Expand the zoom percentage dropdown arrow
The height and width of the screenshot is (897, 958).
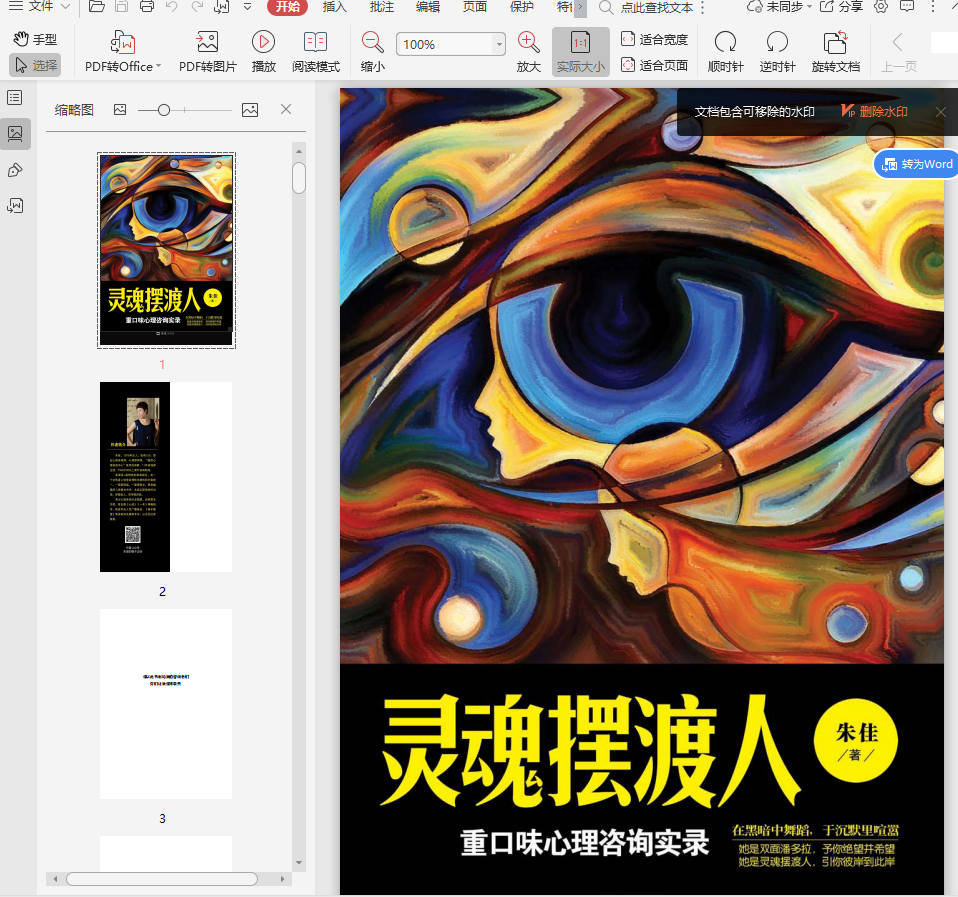(499, 45)
